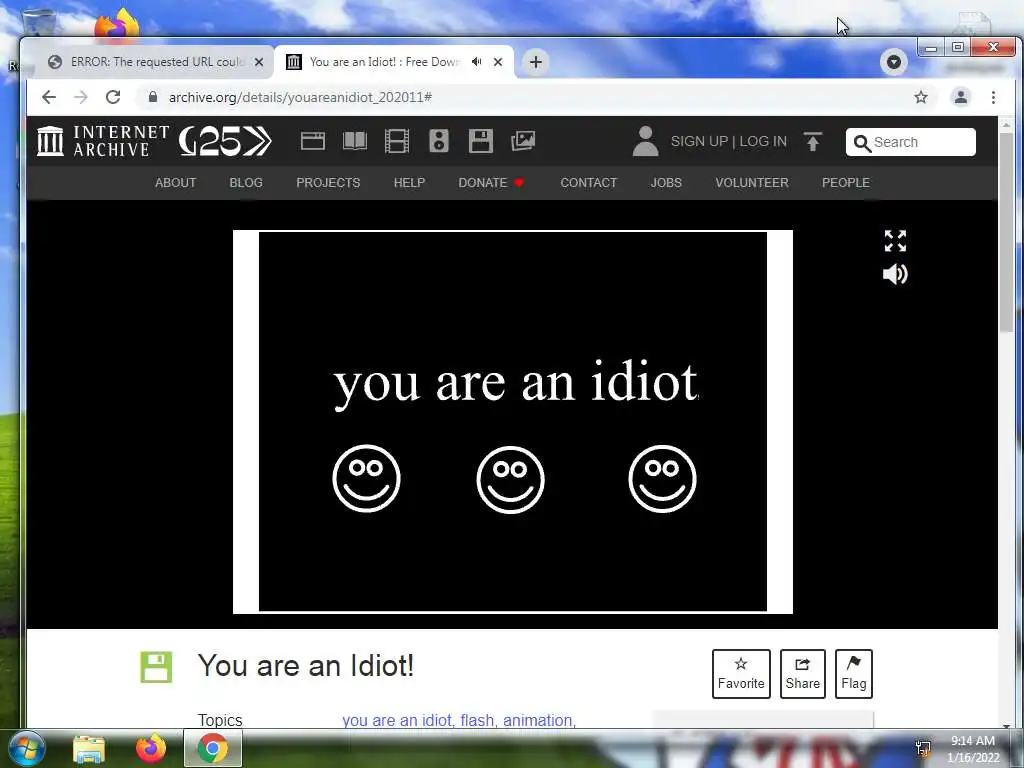Enter fullscreen with the expand arrows icon
The image size is (1024, 768).
tap(895, 241)
